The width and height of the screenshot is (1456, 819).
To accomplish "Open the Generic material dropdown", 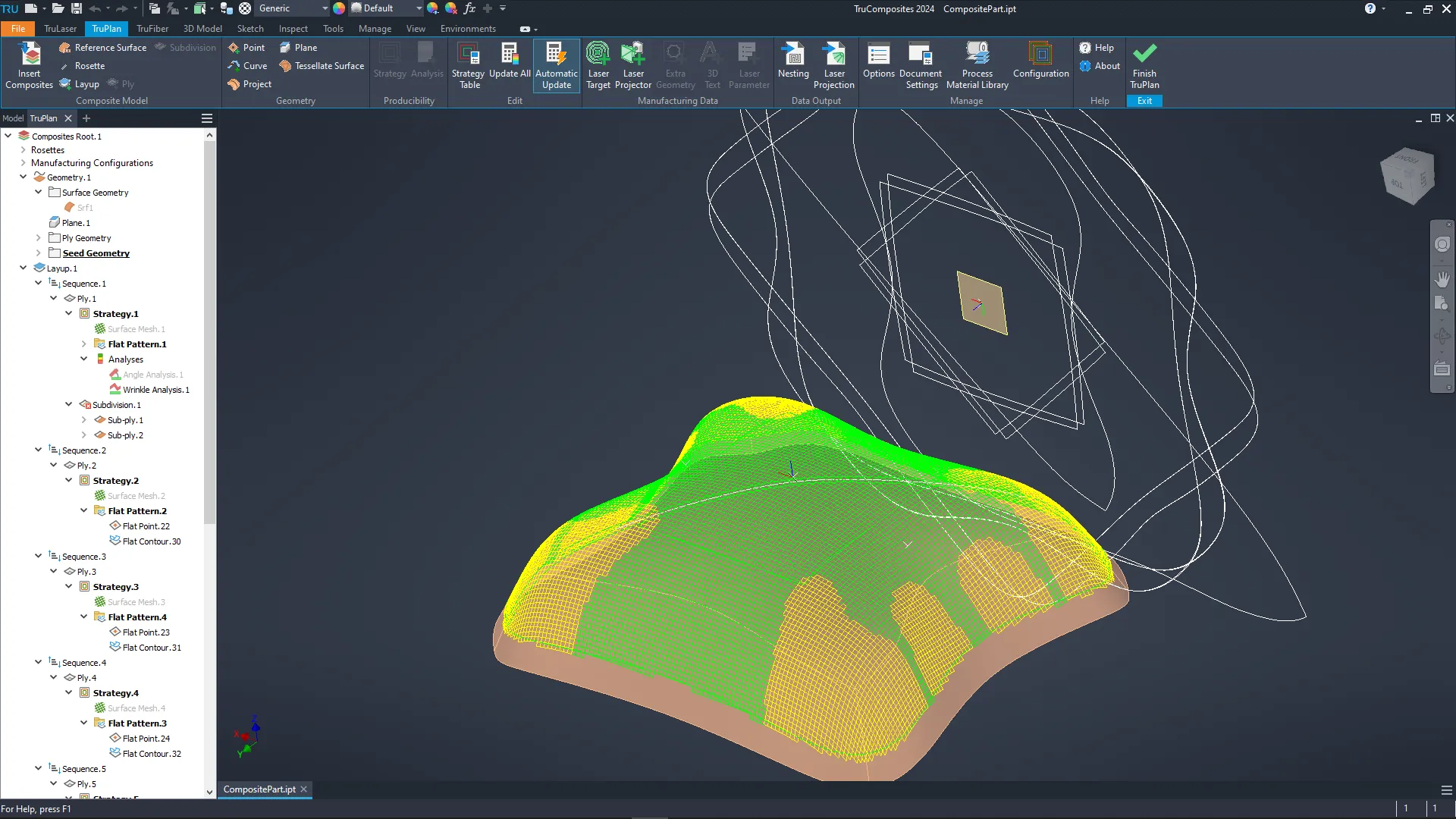I will coord(325,8).
